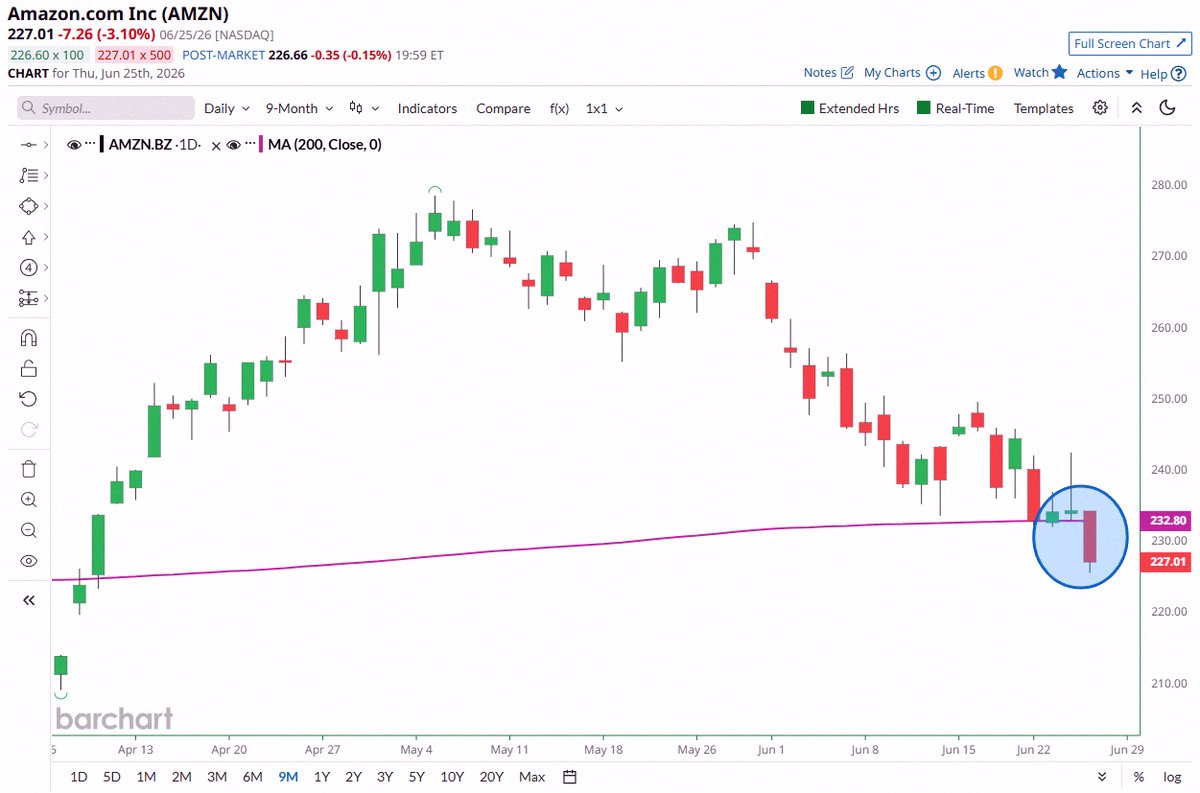Open chart settings gear icon

1100,108
